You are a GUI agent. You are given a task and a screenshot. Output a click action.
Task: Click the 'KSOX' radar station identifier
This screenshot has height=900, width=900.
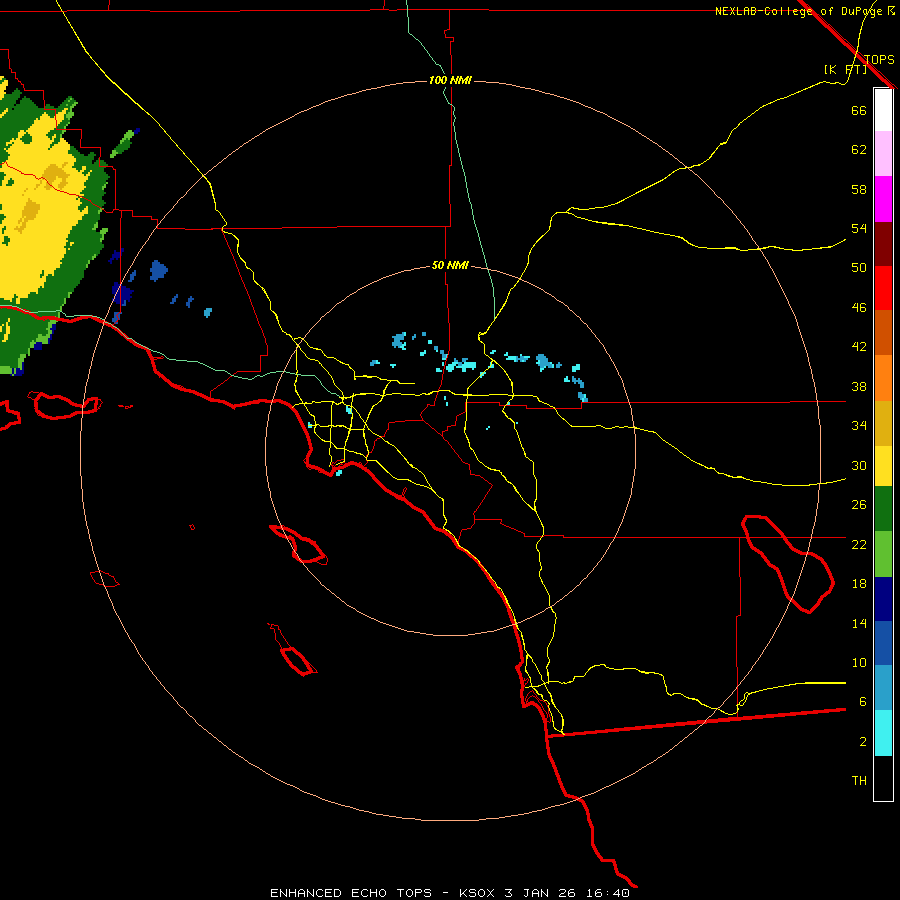click(476, 893)
